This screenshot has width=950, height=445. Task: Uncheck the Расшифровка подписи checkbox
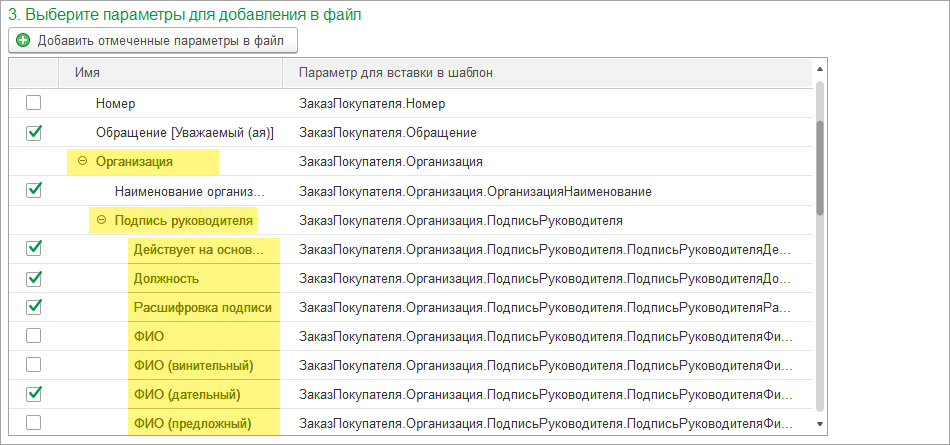(34, 306)
